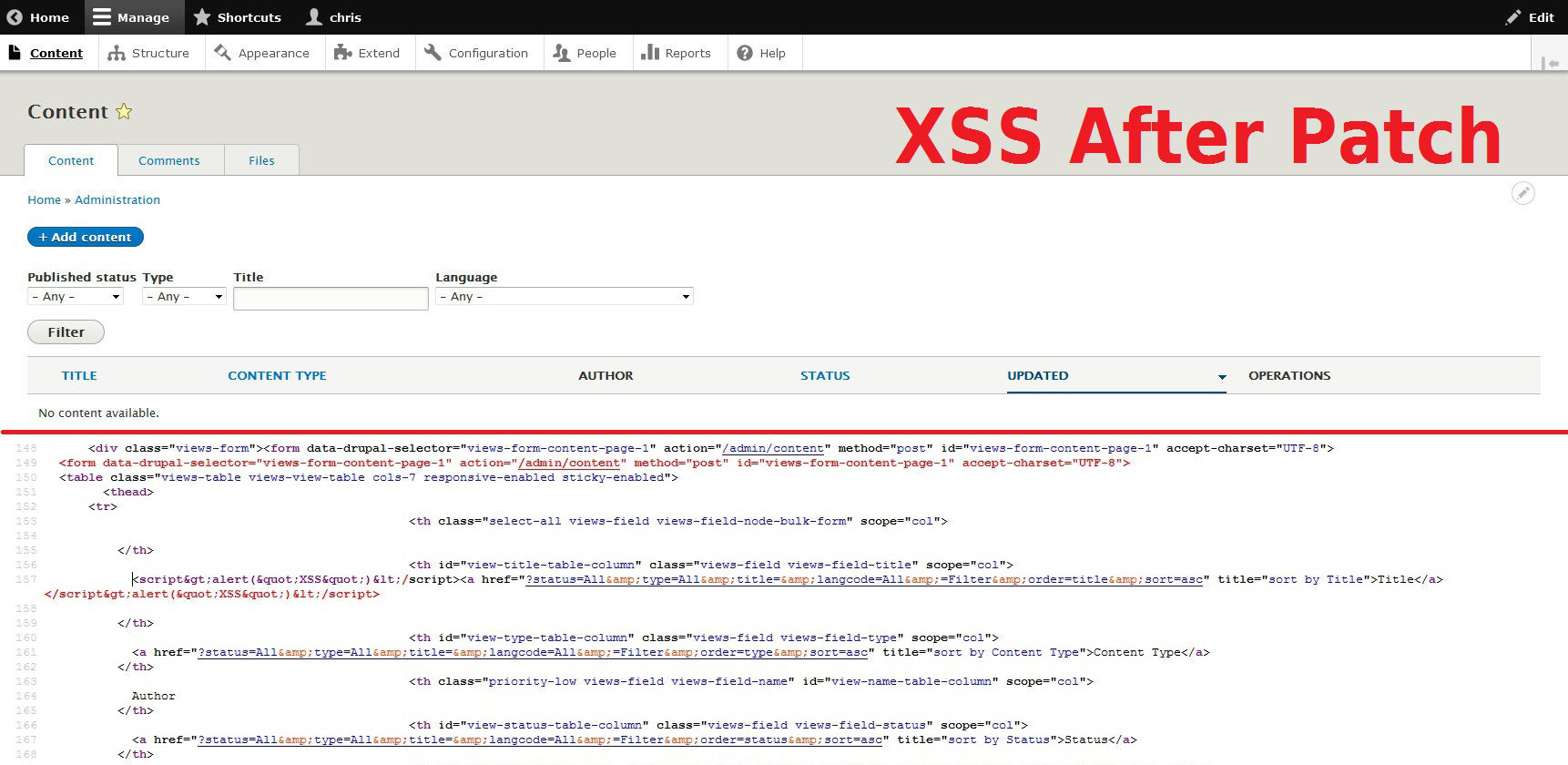Open the Configuration menu
Screen dimensions: 1568x765
(476, 53)
